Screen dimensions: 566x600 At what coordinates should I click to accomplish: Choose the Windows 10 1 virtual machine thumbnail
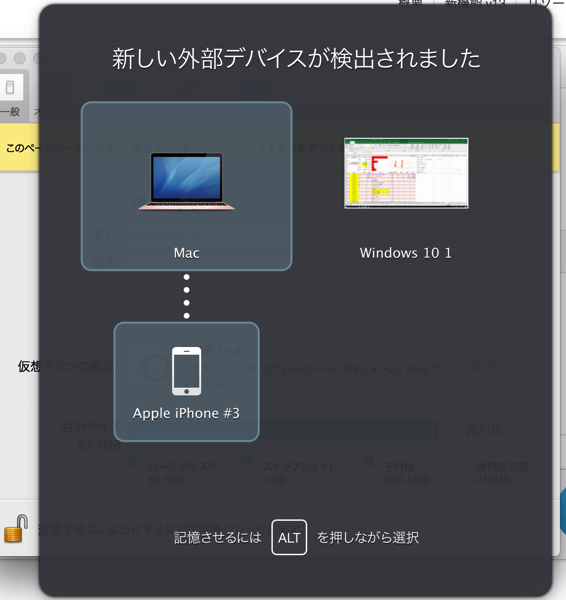[406, 173]
